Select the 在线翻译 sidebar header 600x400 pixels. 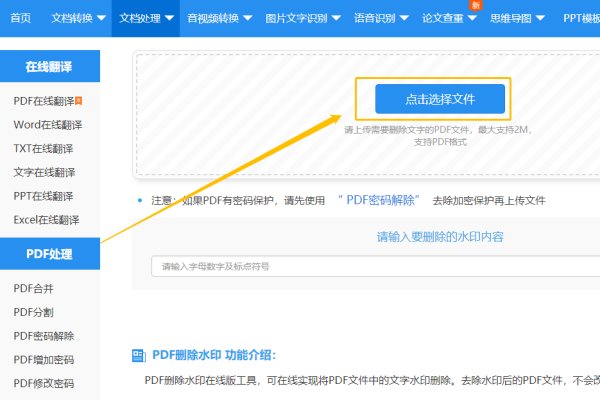(50, 66)
